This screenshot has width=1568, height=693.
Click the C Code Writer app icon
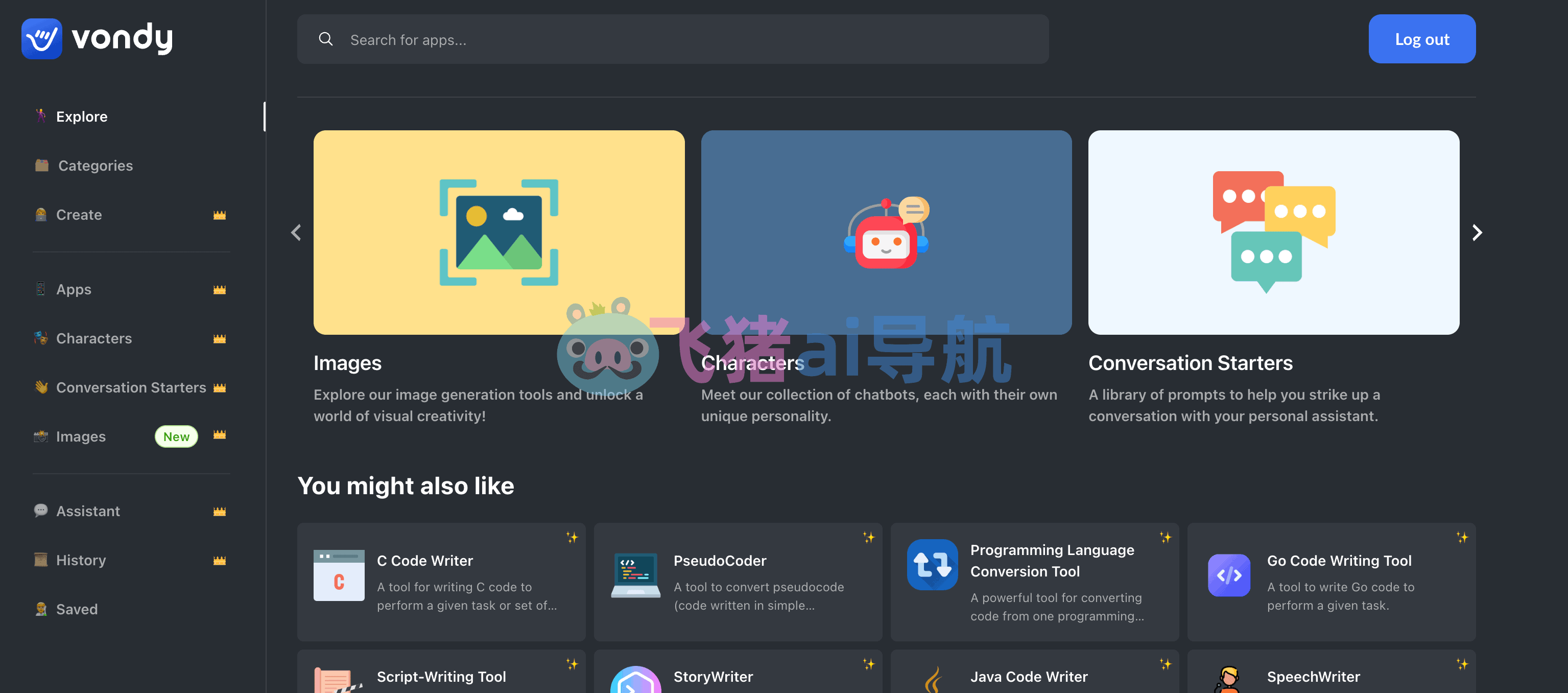tap(339, 575)
